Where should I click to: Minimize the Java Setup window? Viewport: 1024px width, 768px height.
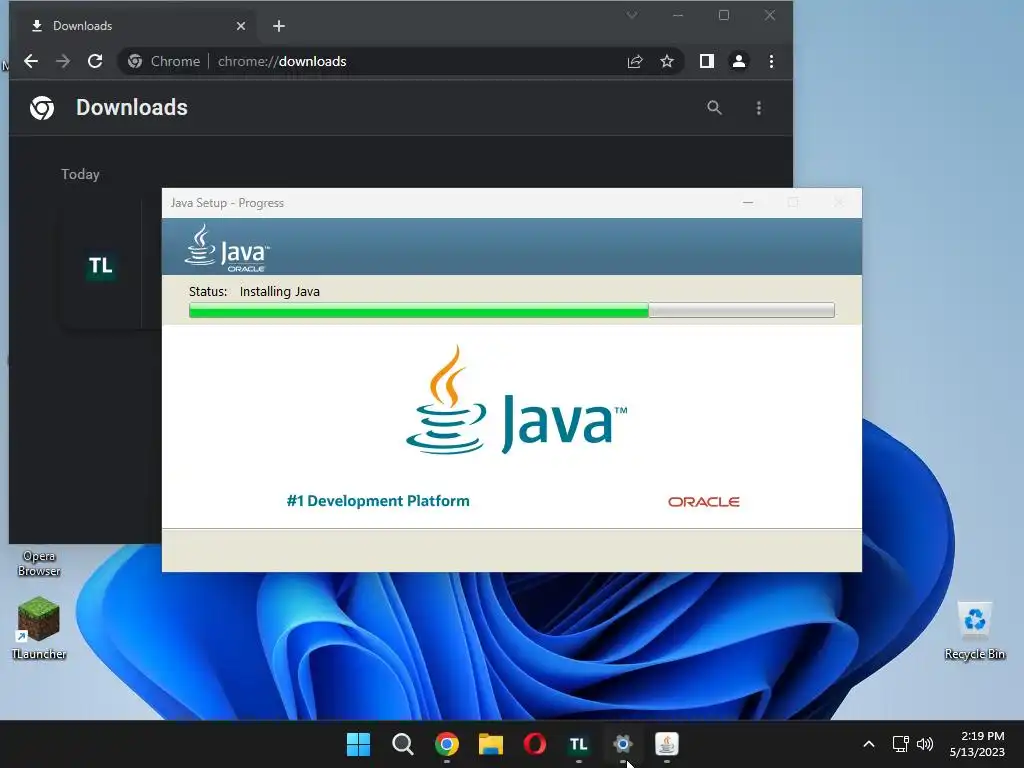click(748, 203)
